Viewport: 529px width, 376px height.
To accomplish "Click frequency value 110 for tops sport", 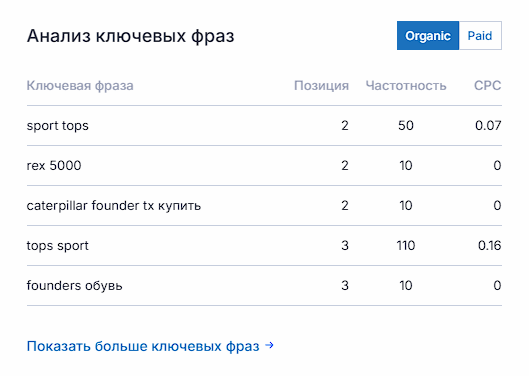I will [406, 245].
